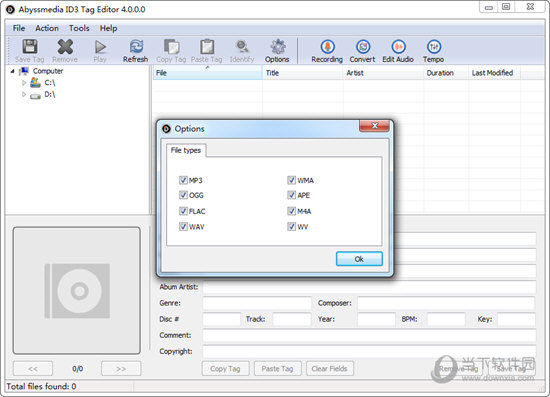The width and height of the screenshot is (550, 397).
Task: Close the Options dialog with red X
Action: point(374,126)
